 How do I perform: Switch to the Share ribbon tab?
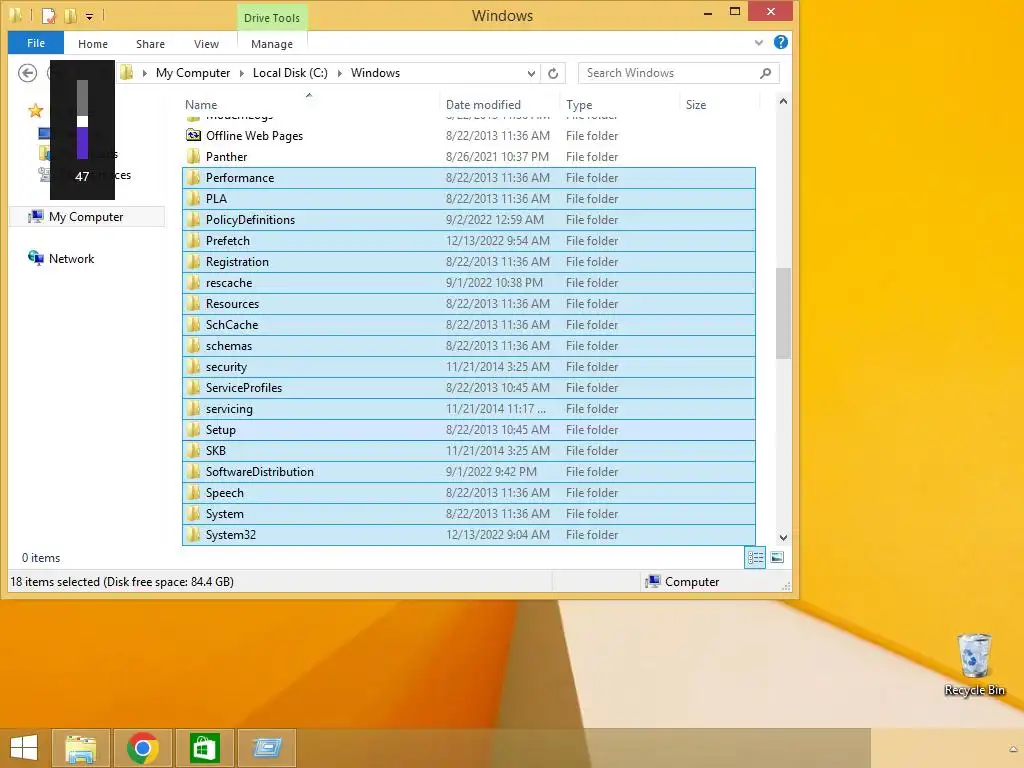pos(150,44)
